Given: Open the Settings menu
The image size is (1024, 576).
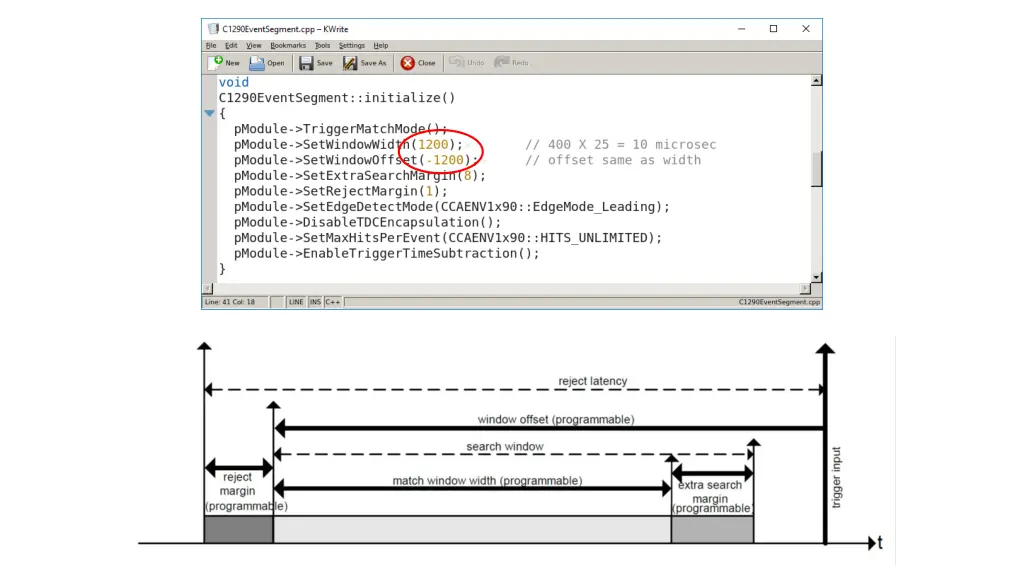Looking at the screenshot, I should point(352,45).
